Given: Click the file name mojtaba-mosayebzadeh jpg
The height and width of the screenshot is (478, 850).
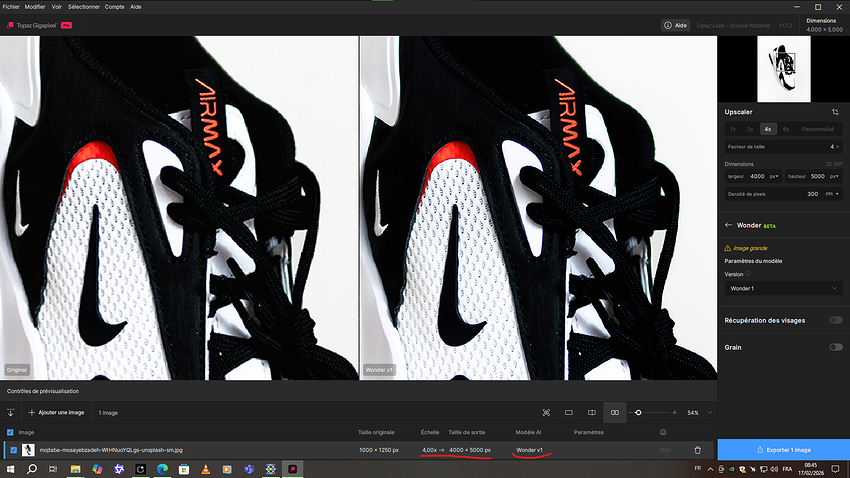Looking at the screenshot, I should (x=111, y=450).
